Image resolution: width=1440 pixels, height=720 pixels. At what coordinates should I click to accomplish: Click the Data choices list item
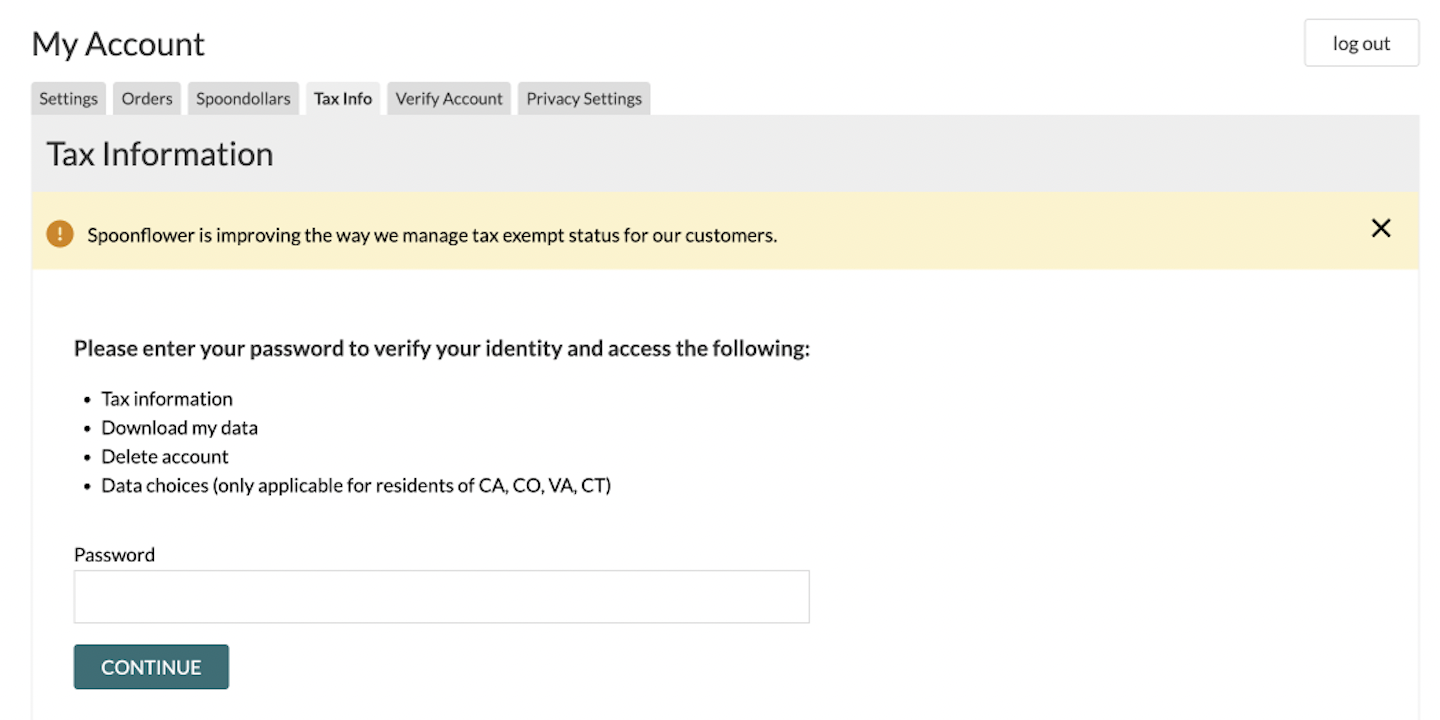point(355,485)
